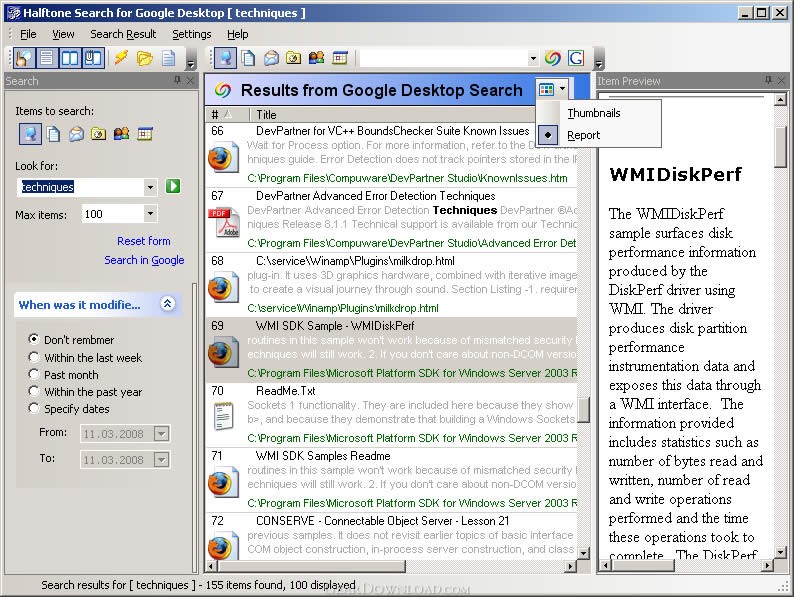Viewport: 794px width, 597px height.
Task: Click the Look for text field
Action: (x=81, y=187)
